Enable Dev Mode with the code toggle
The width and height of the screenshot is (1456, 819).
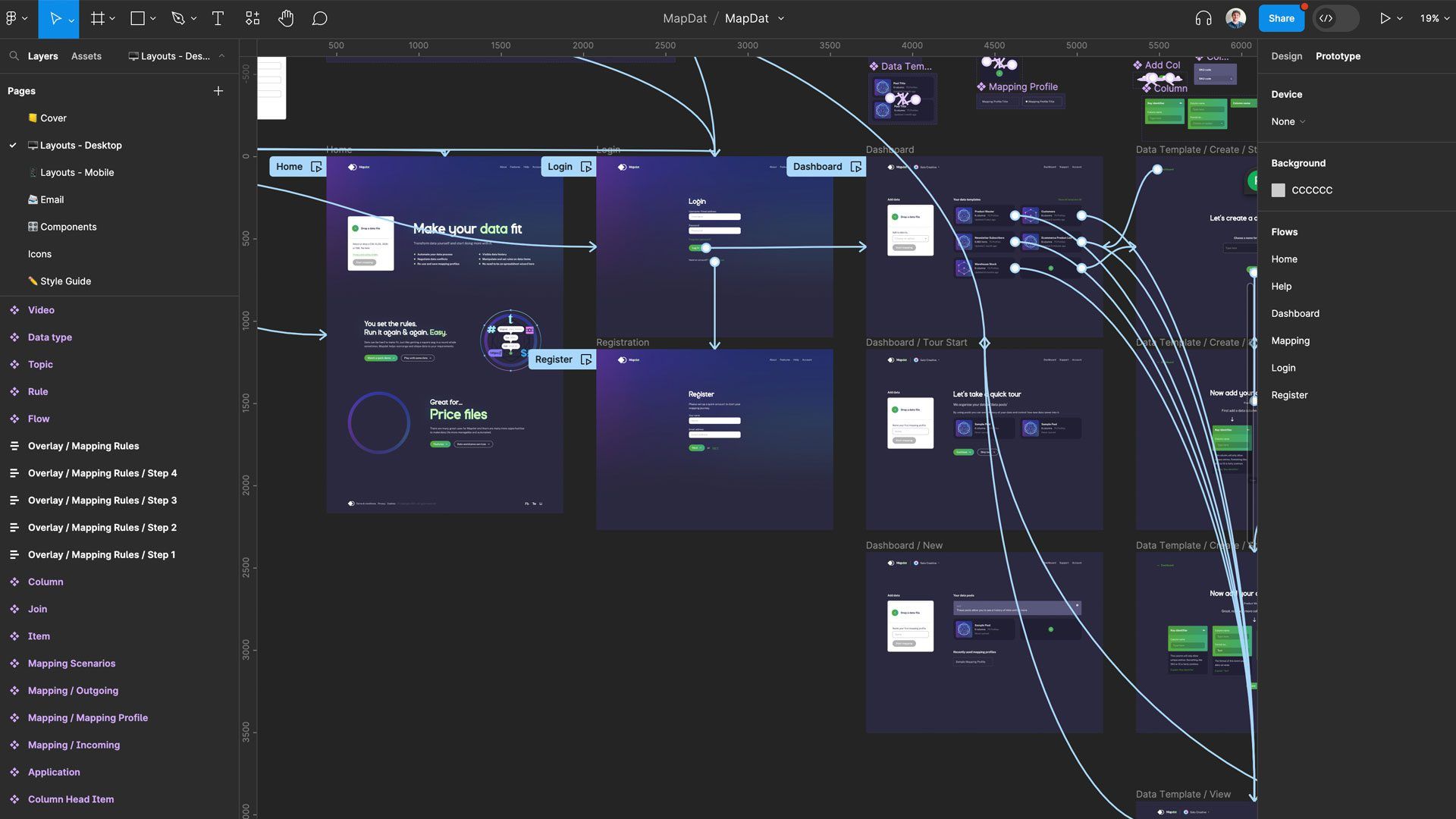coord(1327,18)
